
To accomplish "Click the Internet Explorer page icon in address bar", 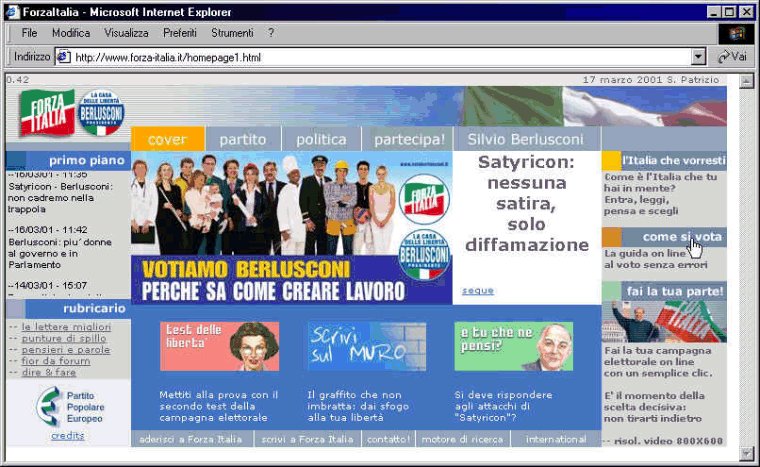I will 64,57.
